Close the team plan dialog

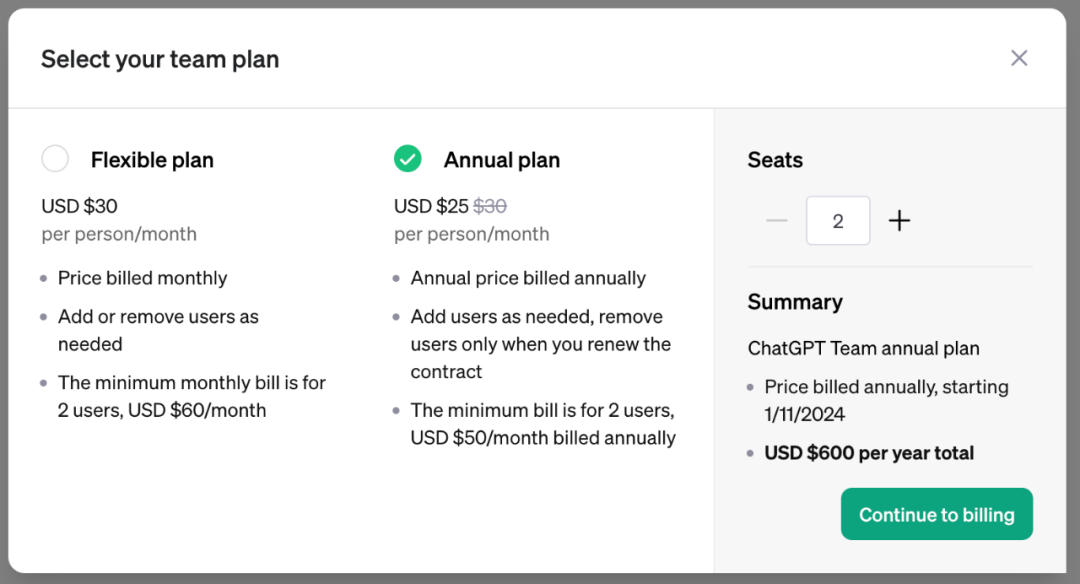(x=1019, y=58)
